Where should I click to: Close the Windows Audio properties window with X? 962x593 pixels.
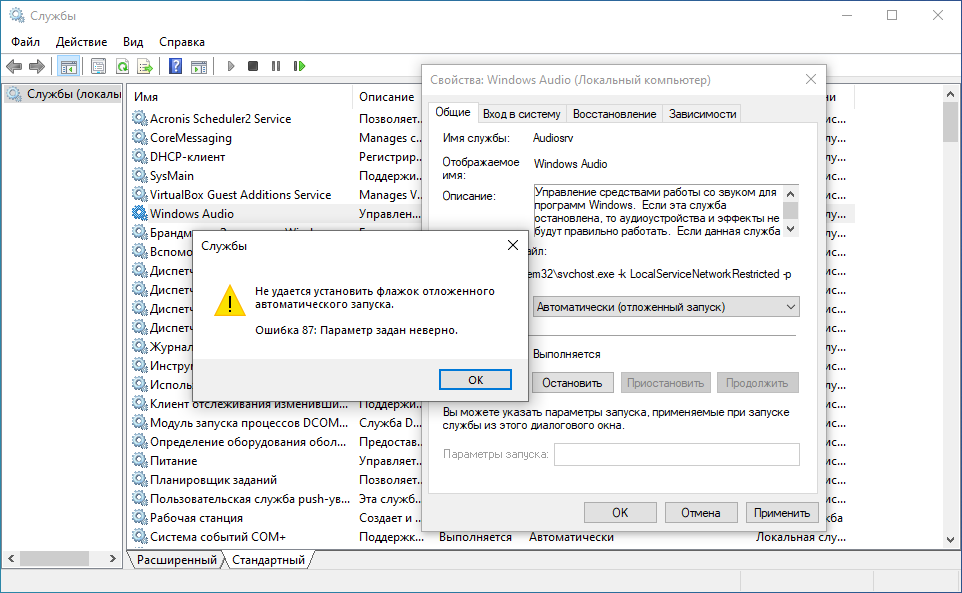pos(811,79)
